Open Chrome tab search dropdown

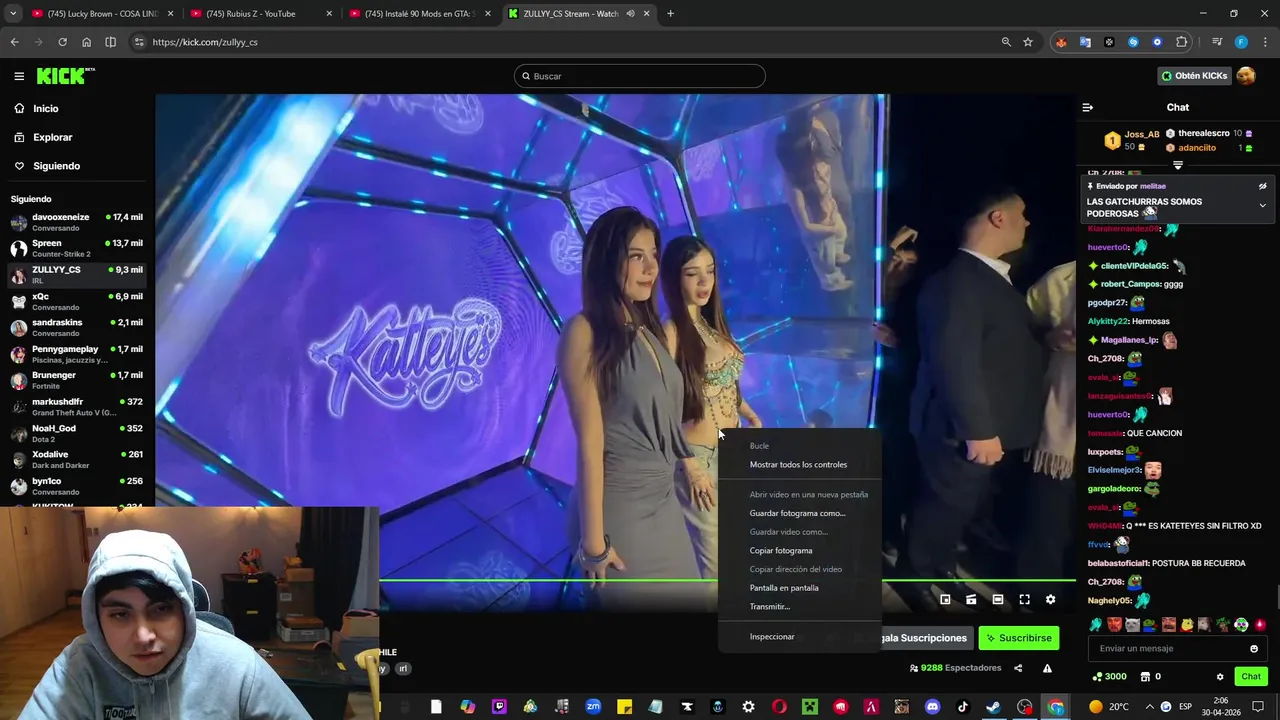[14, 14]
